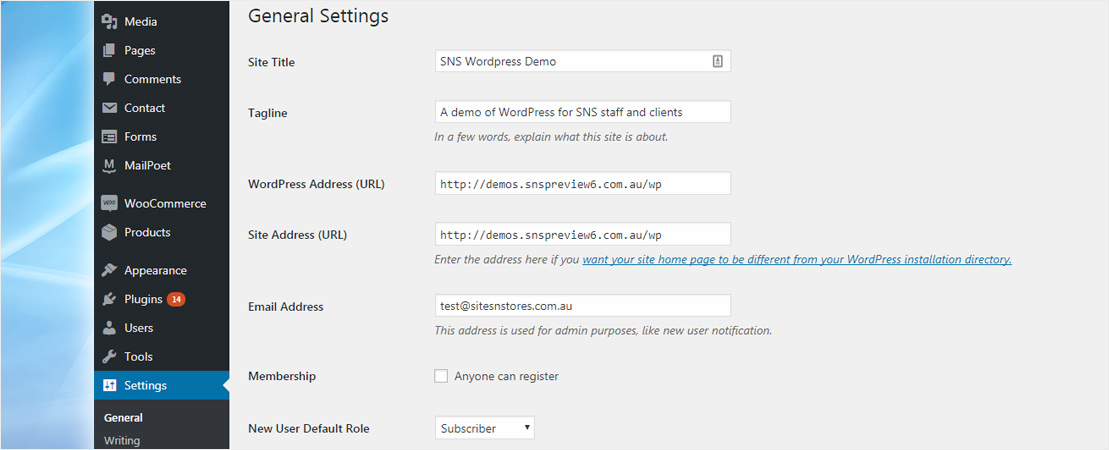Open the New User Default Role dropdown
Screen dimensions: 1109x450
485,428
